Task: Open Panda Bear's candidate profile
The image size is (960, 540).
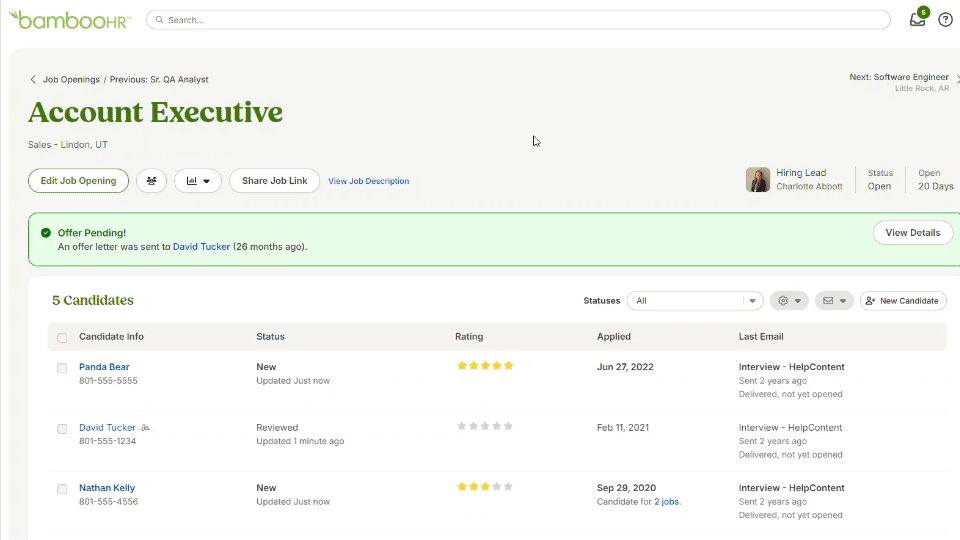Action: click(104, 367)
